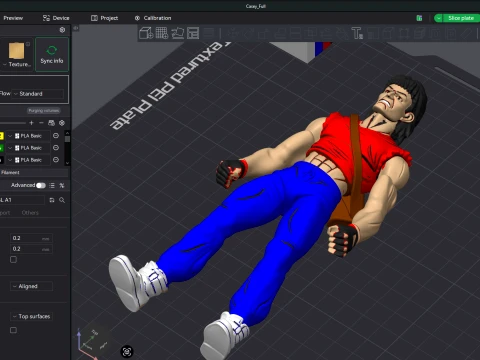Click the camera view icon in viewport
Screen dimensions: 480x360
pyautogui.click(x=127, y=352)
